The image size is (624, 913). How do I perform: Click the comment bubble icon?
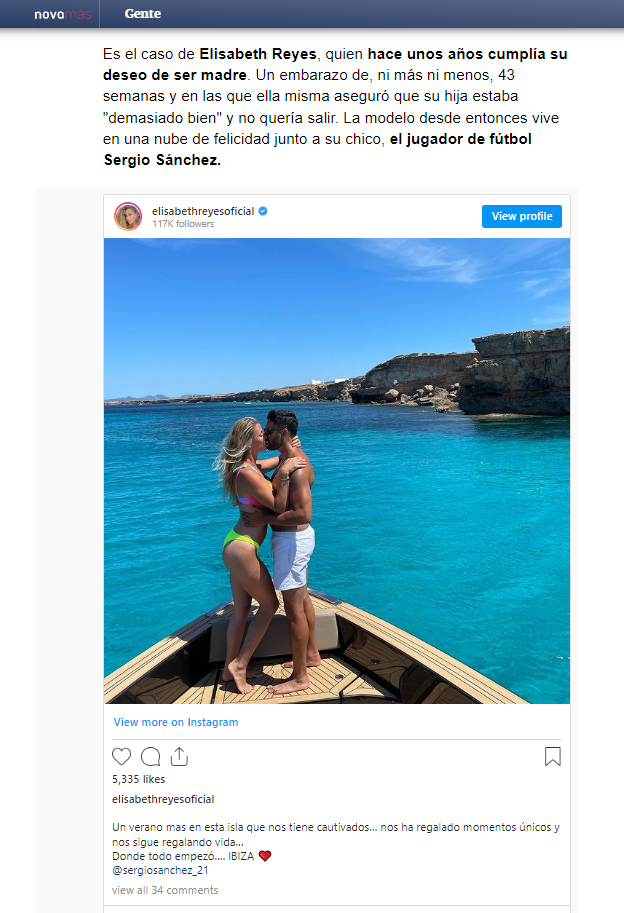151,757
